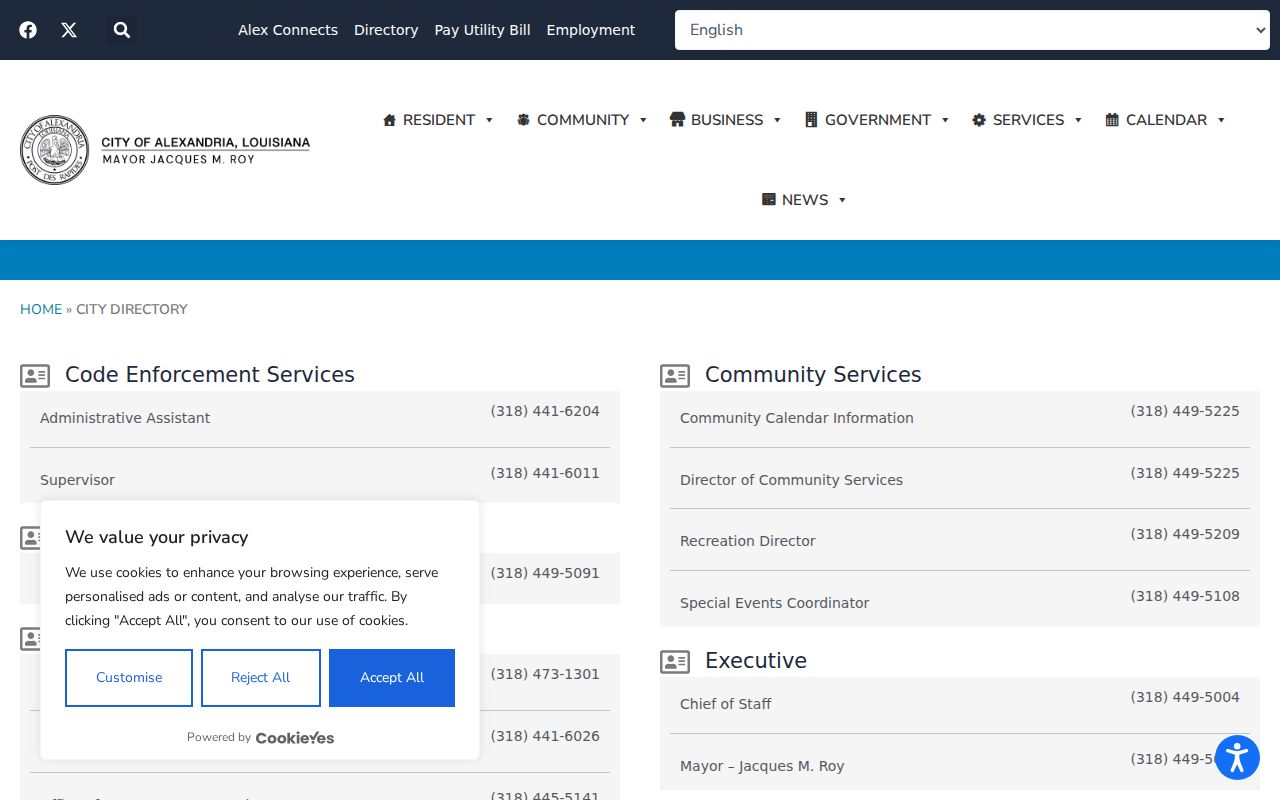Go to the Directory page
Screen dimensions: 1280x800
coord(386,30)
